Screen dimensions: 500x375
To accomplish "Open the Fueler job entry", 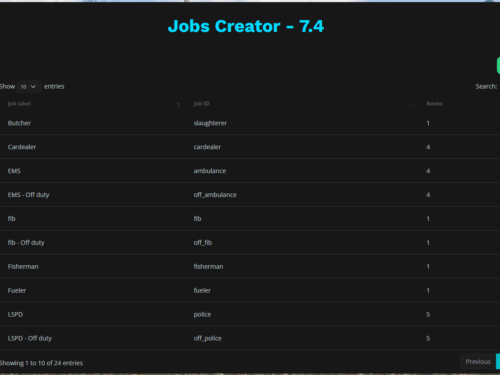I will 250,291.
